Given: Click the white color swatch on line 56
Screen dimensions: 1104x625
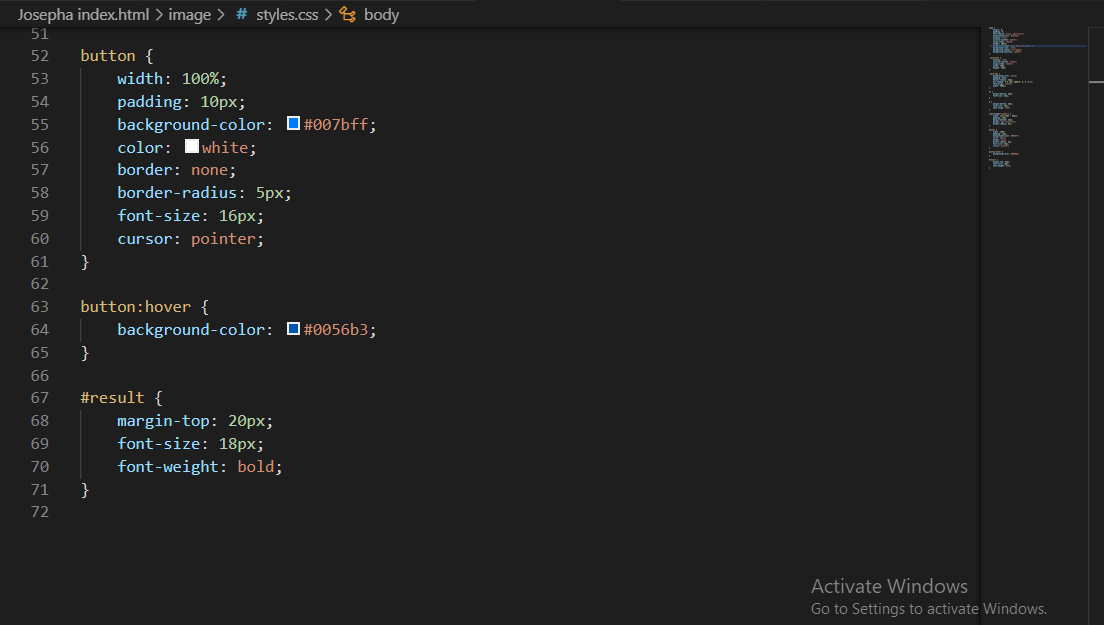Looking at the screenshot, I should [192, 147].
